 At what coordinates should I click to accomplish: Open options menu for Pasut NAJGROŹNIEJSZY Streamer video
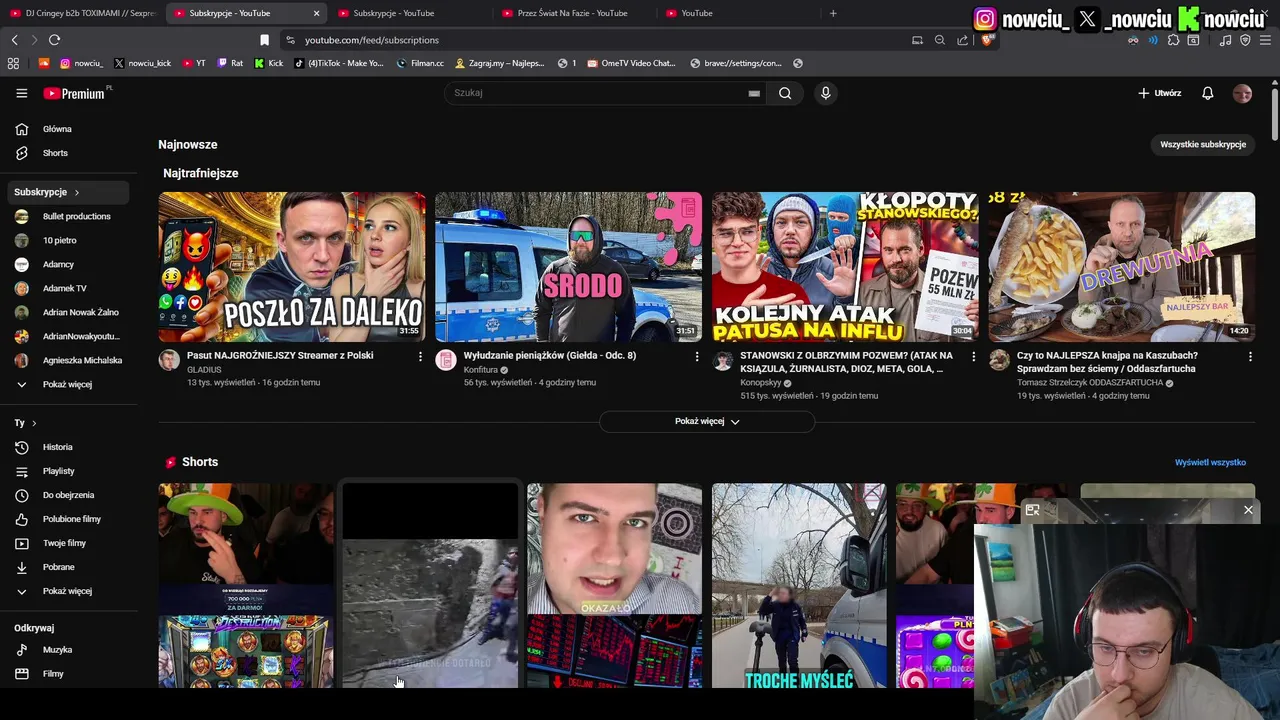420,356
